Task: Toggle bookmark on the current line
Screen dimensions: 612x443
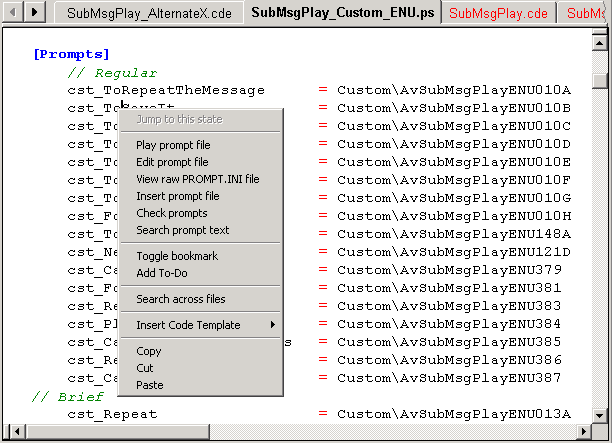Action: pyautogui.click(x=176, y=256)
